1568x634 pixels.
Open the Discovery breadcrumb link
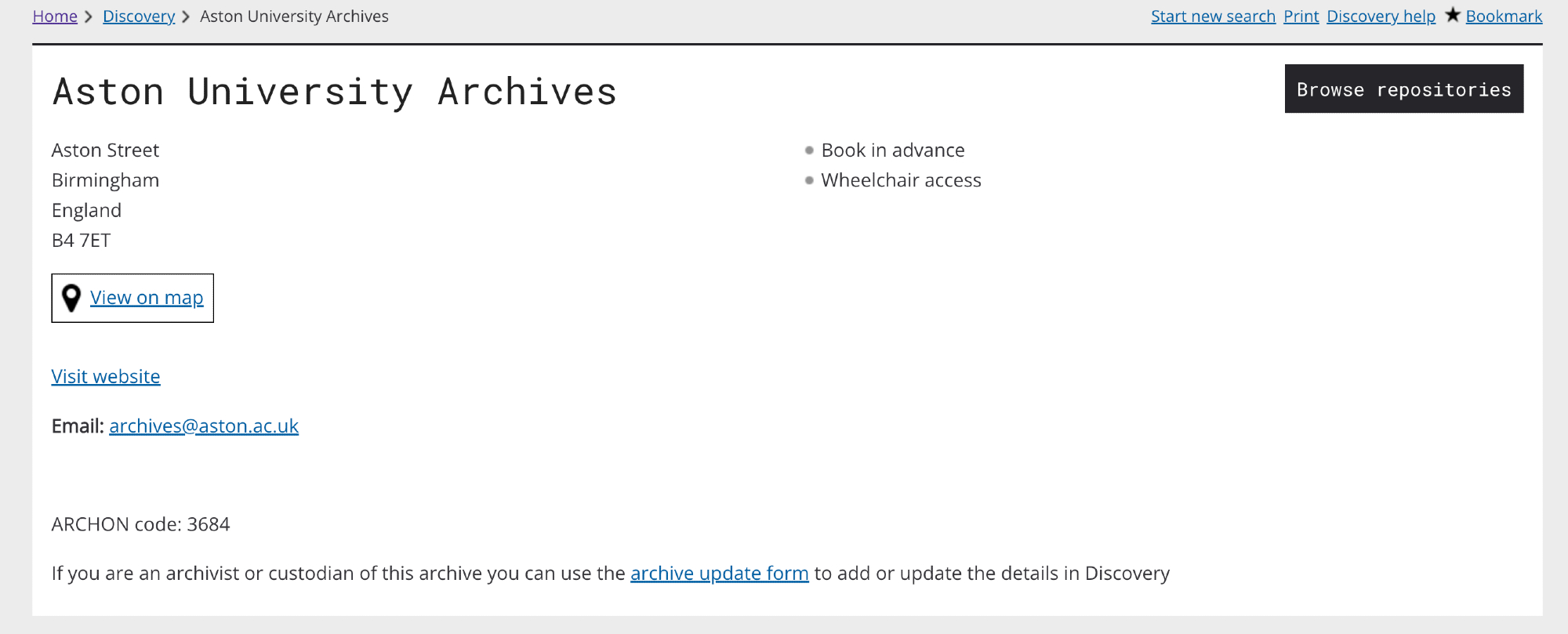point(139,16)
